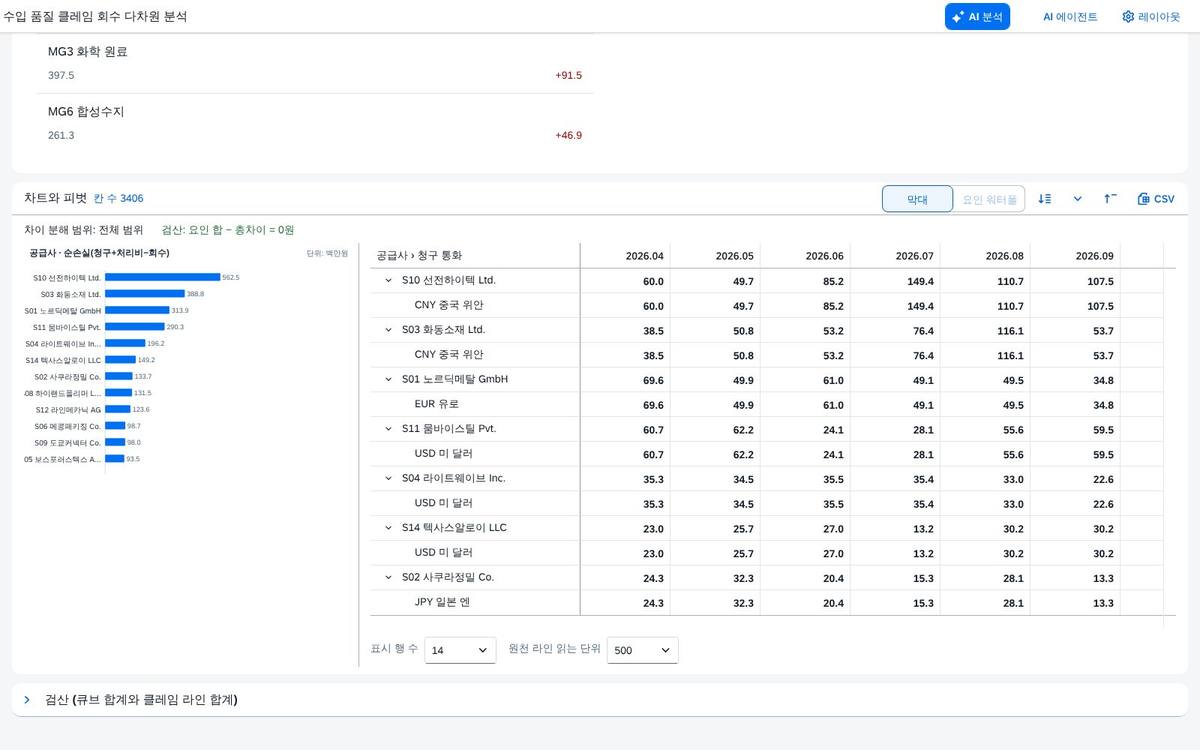Click the 차이 분해 범위: 전체 범위 text
This screenshot has height=750, width=1200.
(x=84, y=230)
